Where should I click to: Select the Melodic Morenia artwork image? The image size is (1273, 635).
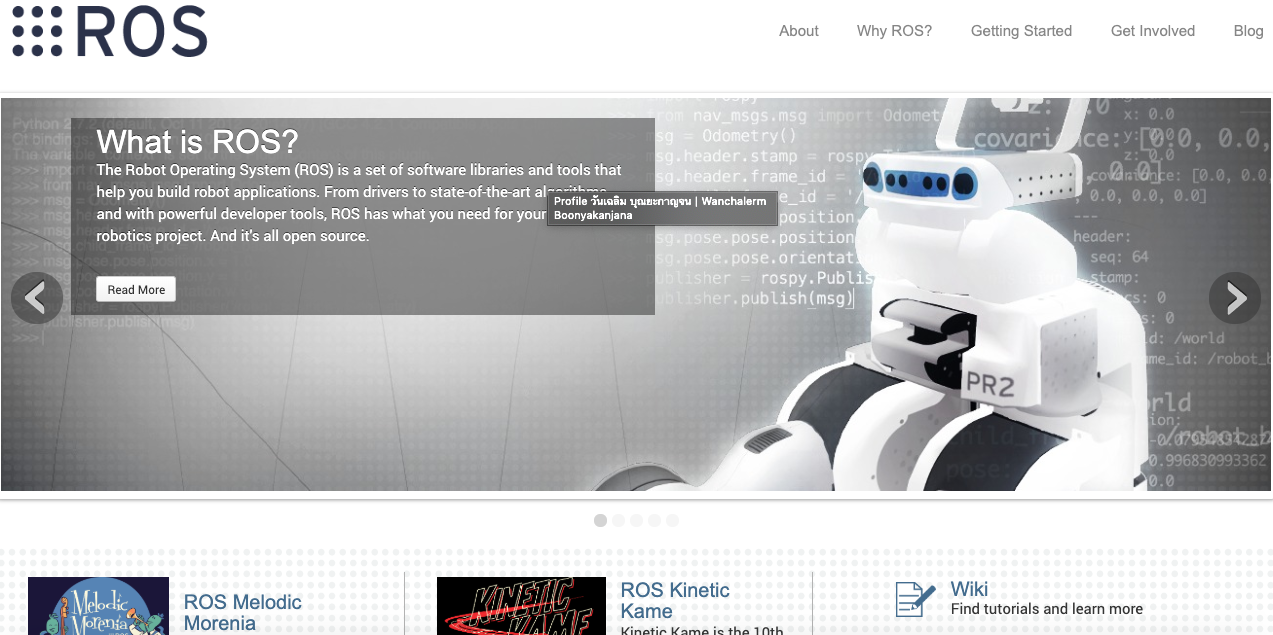[98, 605]
